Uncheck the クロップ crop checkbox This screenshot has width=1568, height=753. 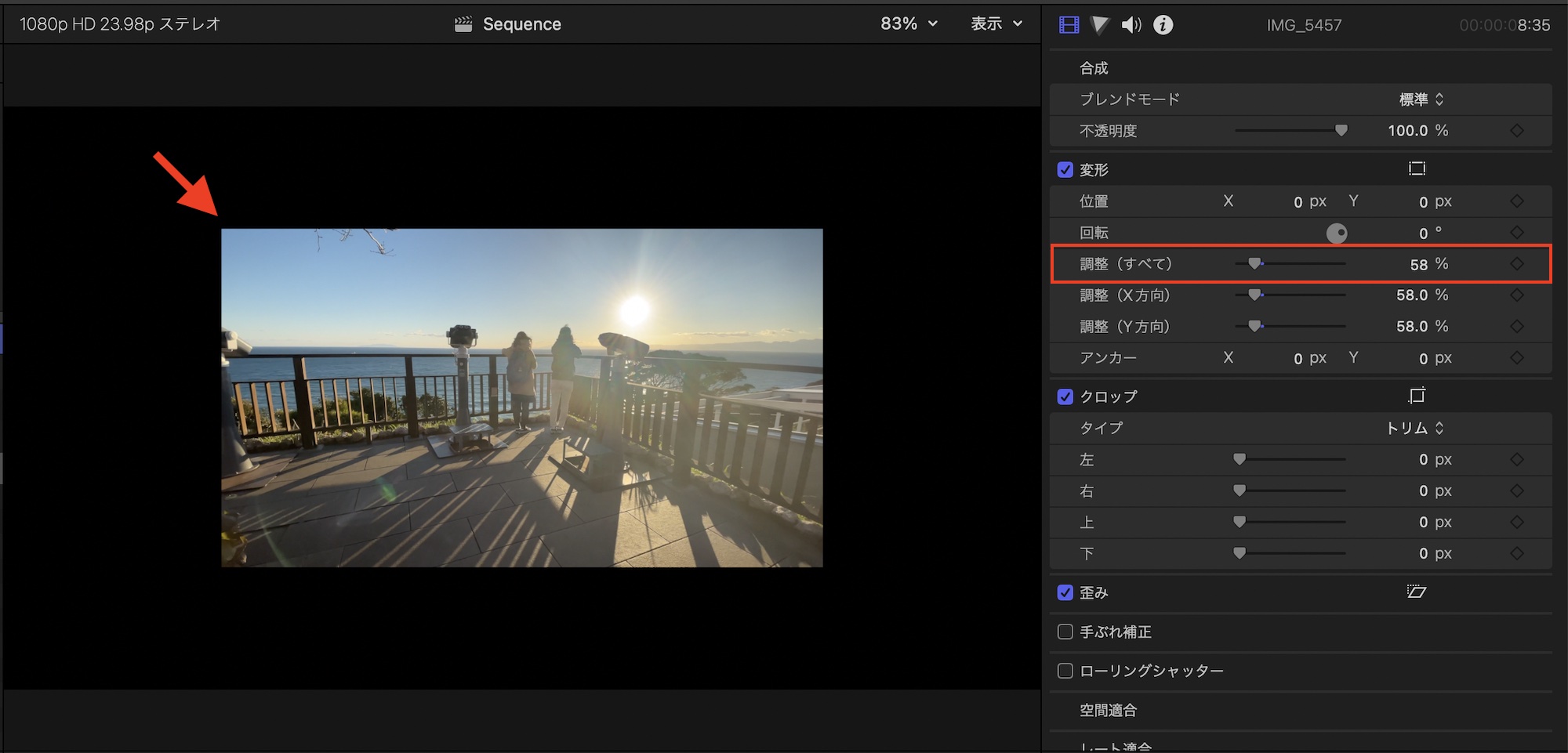[1065, 396]
